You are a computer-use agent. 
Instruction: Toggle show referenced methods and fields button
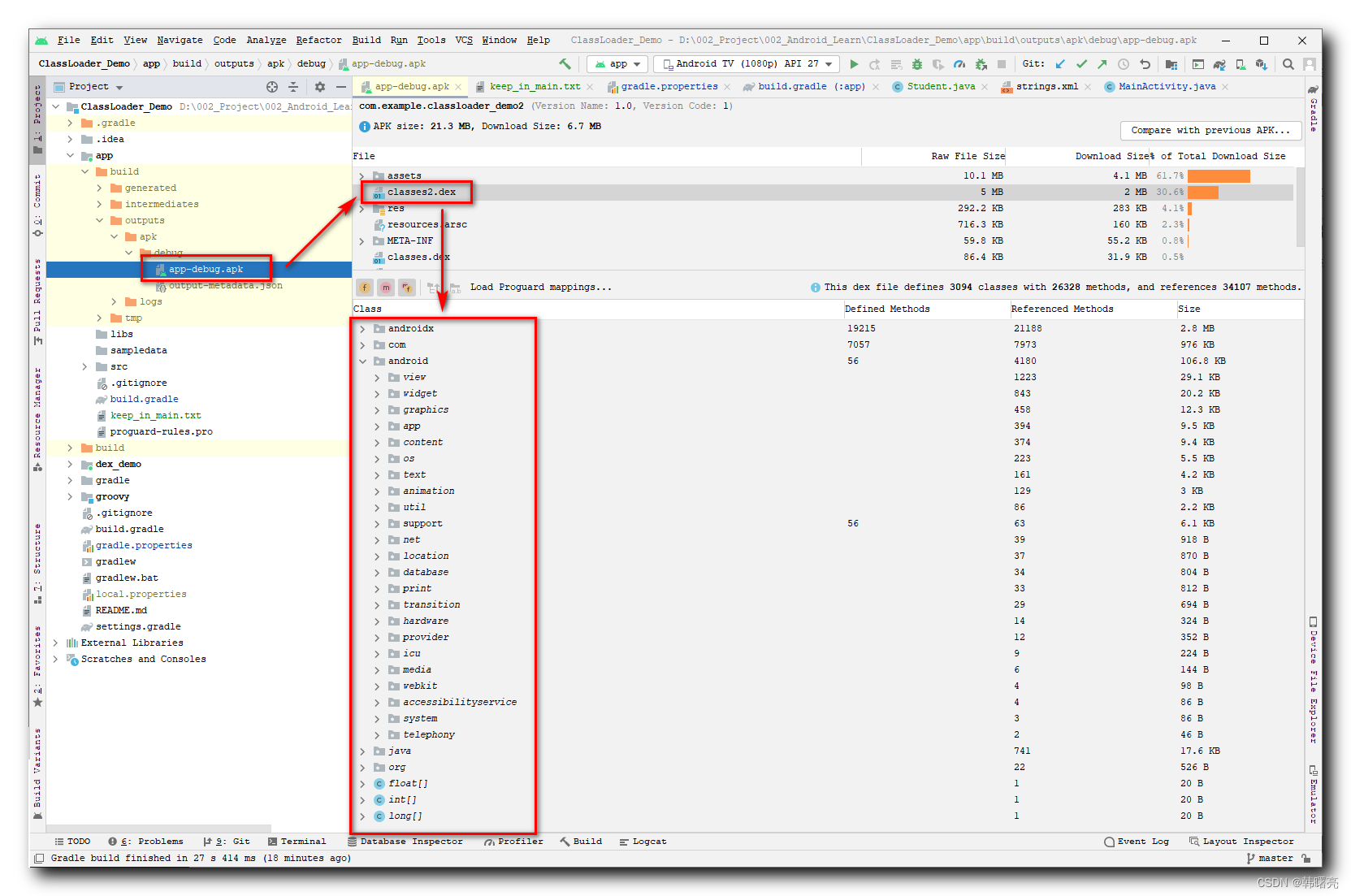pos(407,287)
